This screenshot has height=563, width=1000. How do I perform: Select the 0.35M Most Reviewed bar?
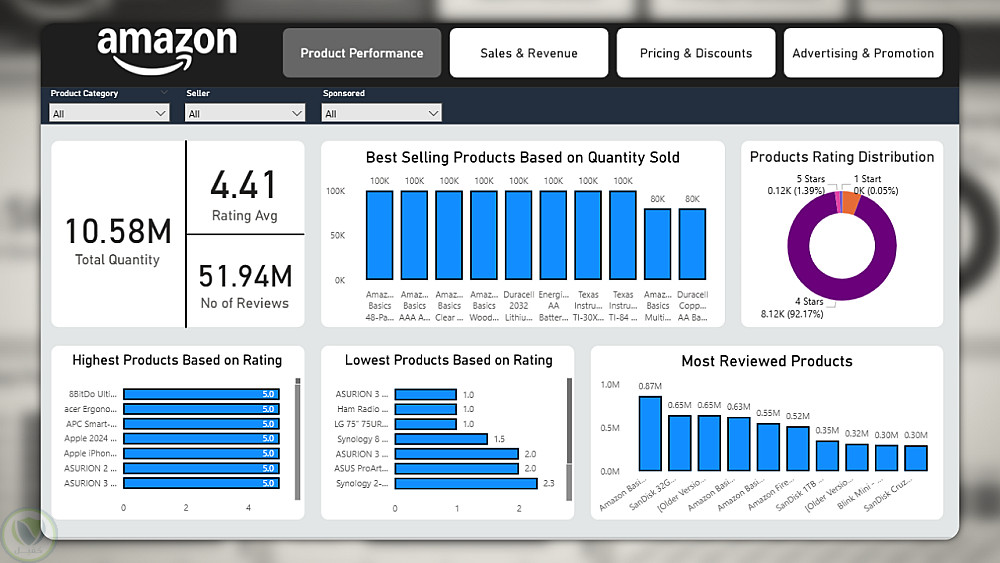(x=827, y=456)
